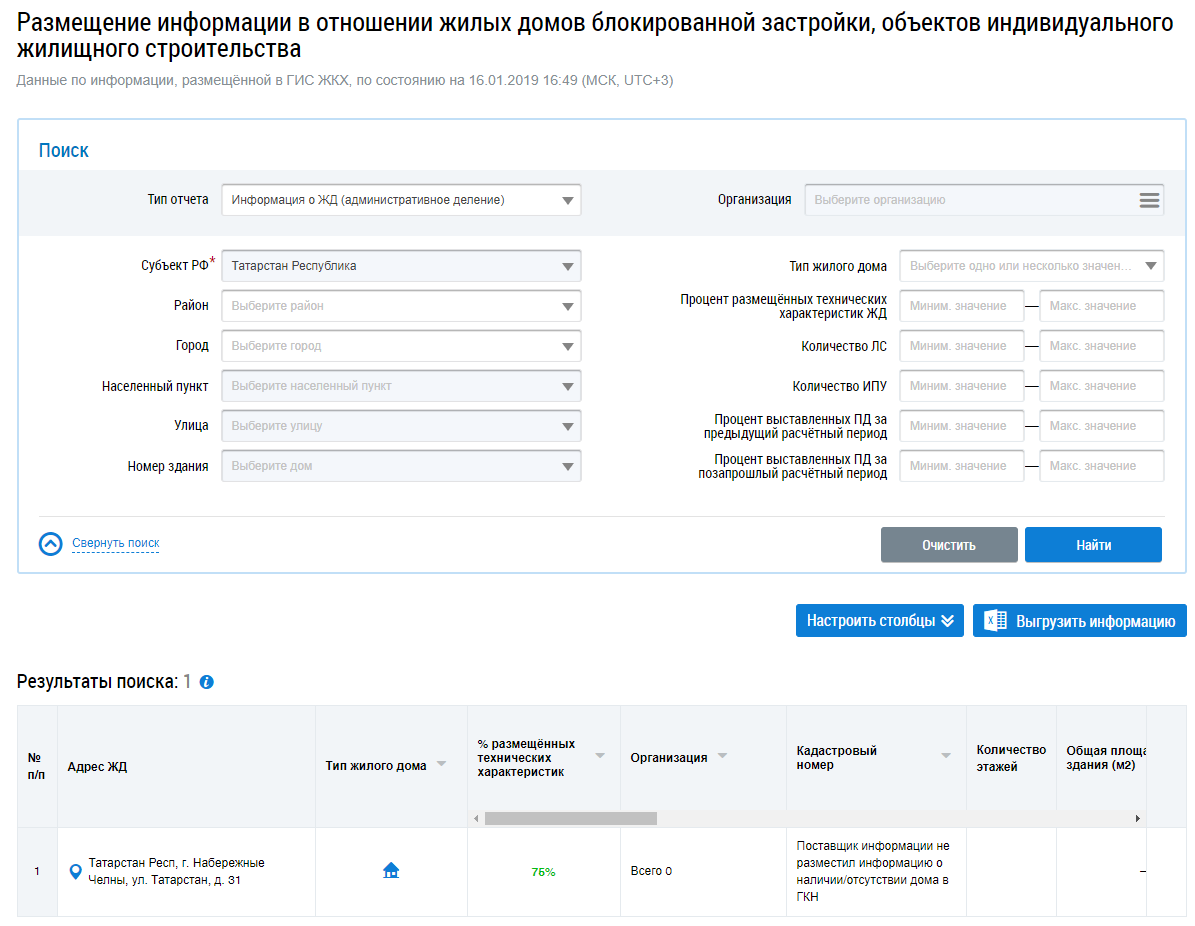
Task: Click the info icon next to search results
Action: pos(207,682)
